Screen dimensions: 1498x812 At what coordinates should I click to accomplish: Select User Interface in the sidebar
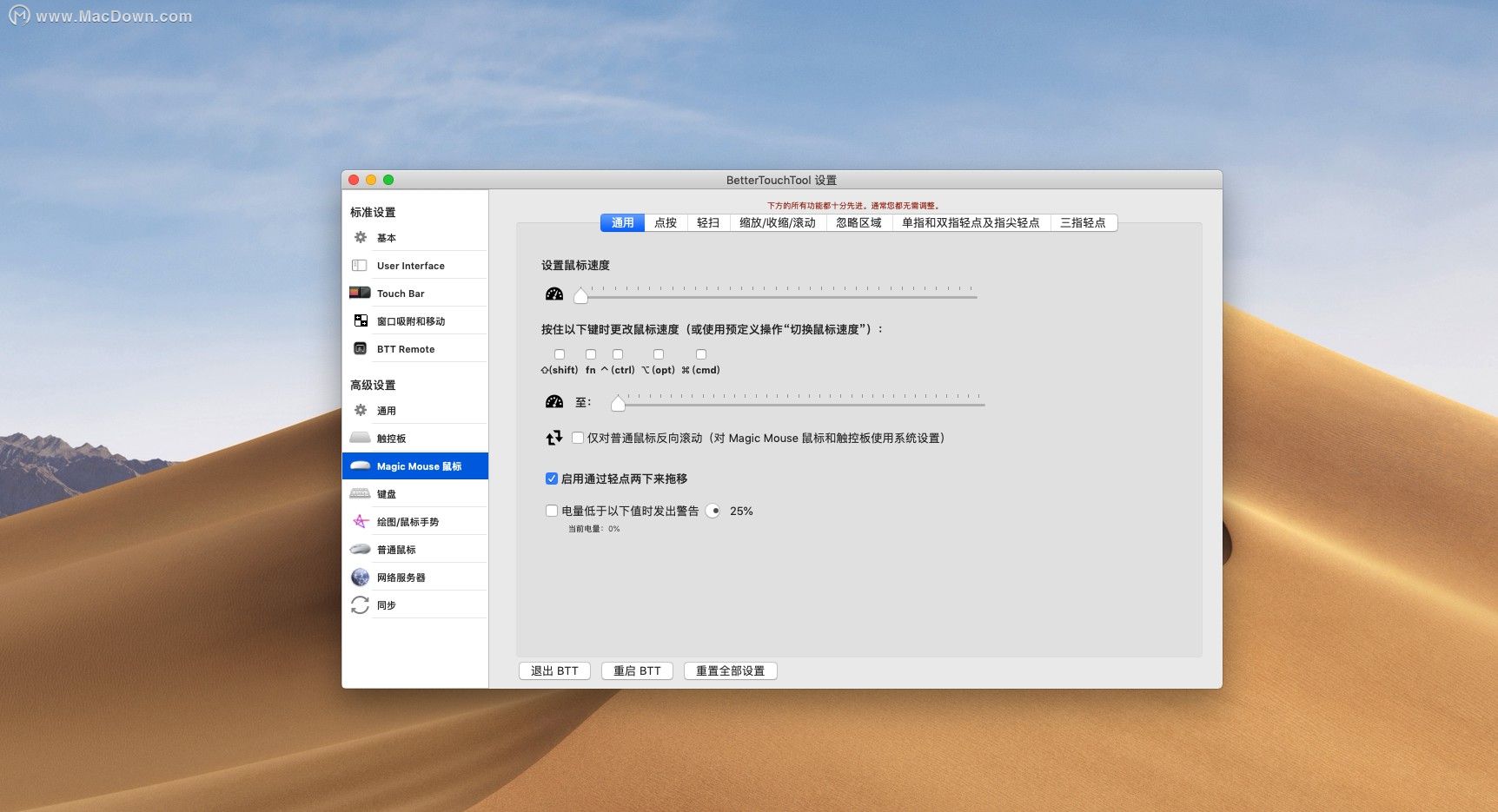pos(415,266)
